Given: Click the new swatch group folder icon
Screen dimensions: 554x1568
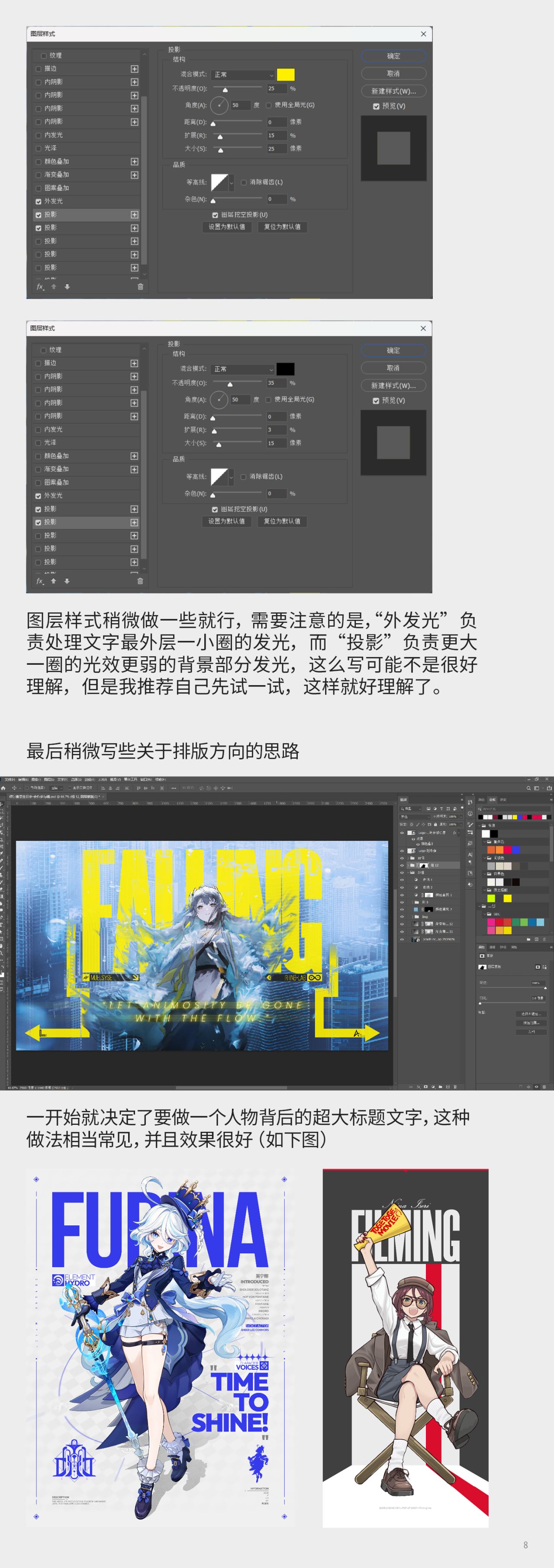Looking at the screenshot, I should click(x=528, y=940).
